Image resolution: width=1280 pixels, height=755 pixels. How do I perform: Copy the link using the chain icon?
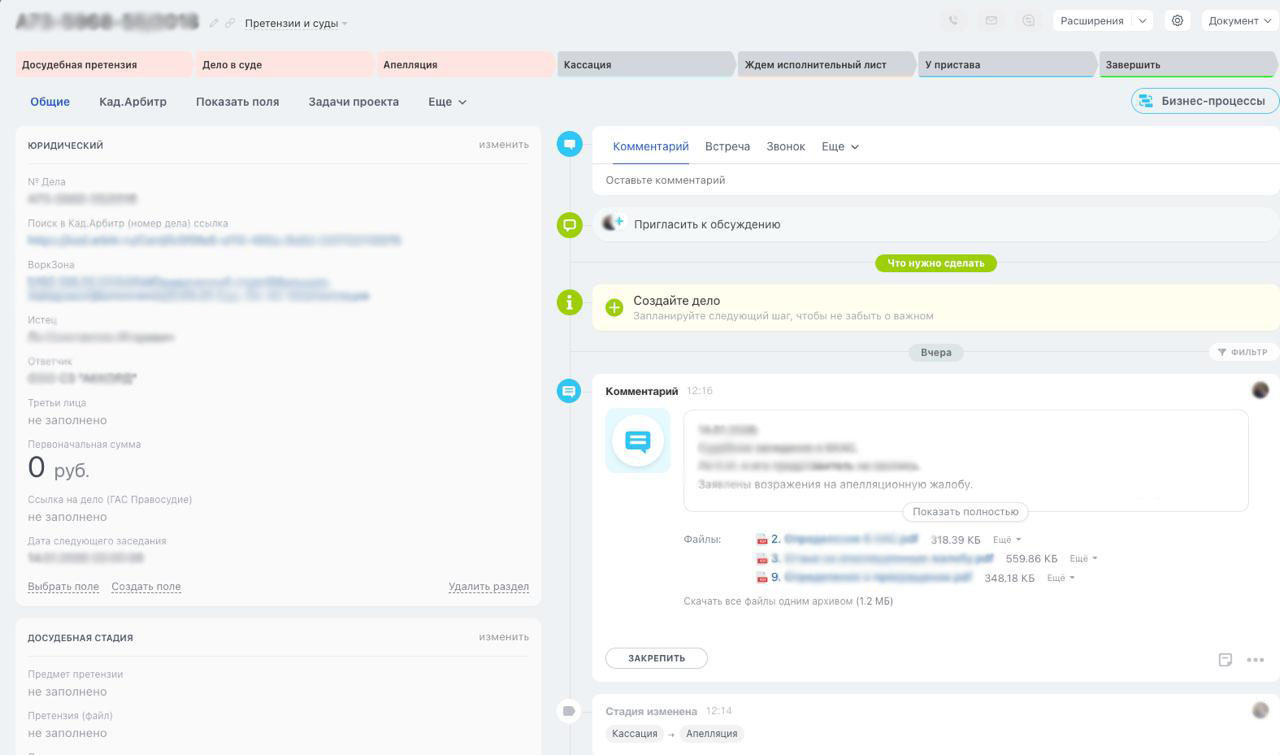[230, 23]
